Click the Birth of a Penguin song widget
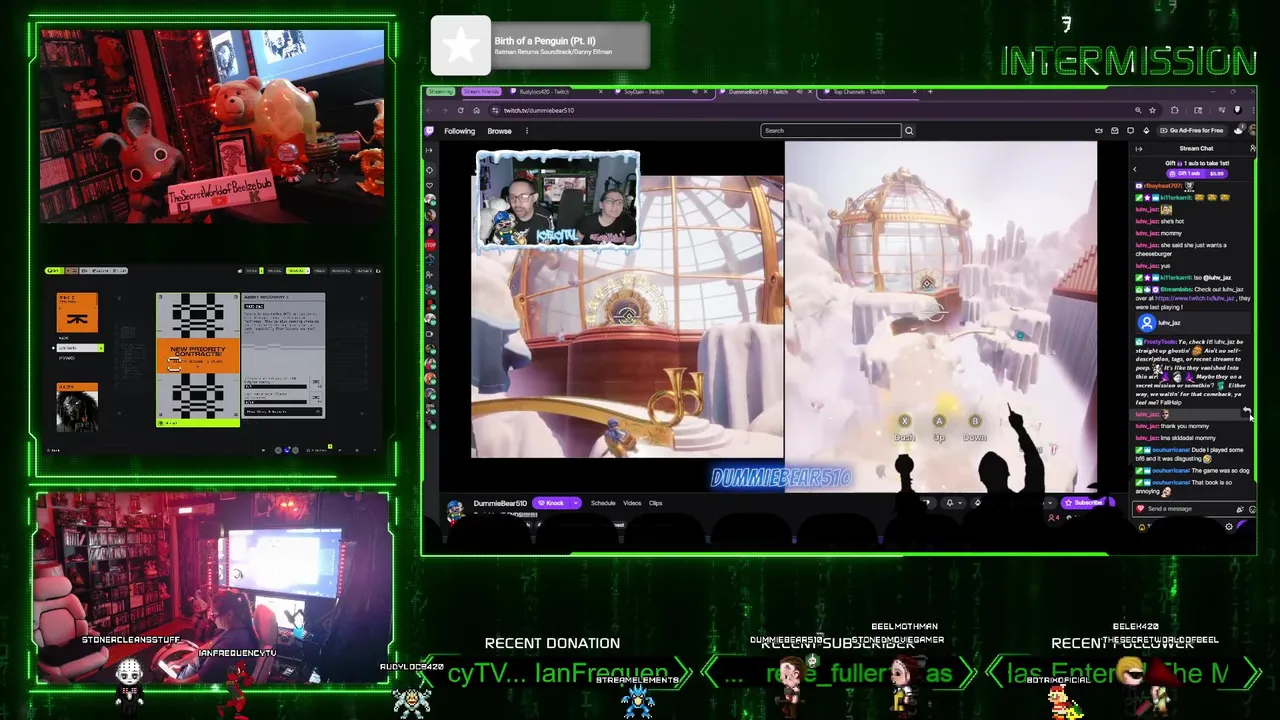Screen dimensions: 1280x720 (x=540, y=46)
